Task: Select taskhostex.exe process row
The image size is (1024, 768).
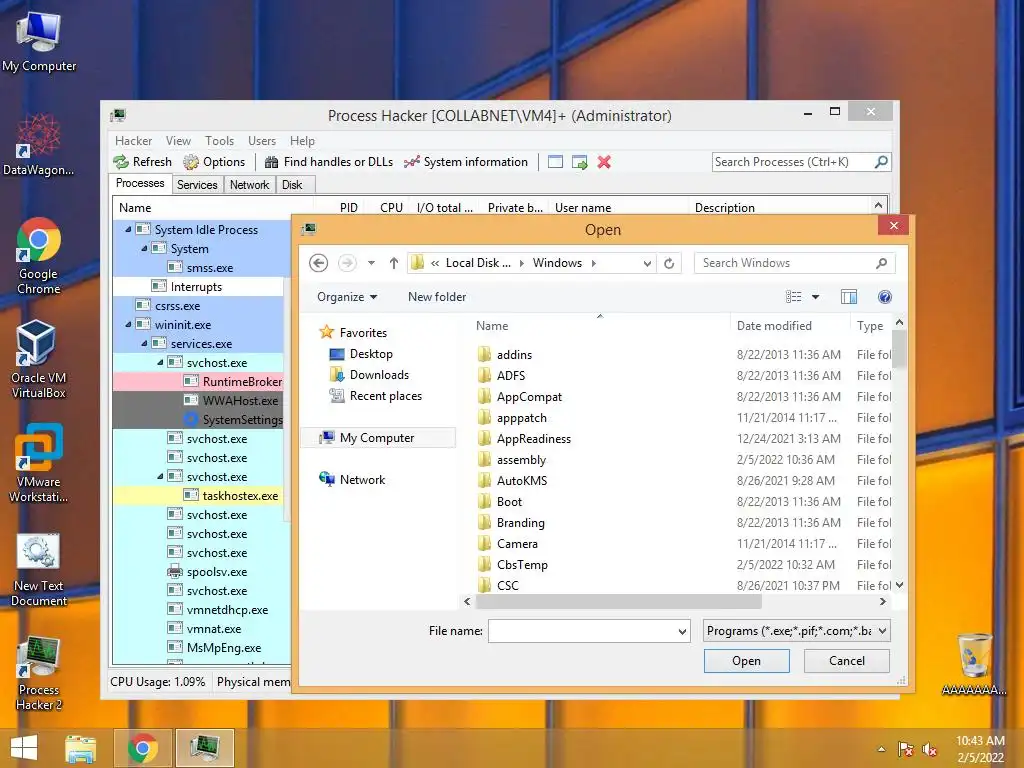Action: [199, 496]
